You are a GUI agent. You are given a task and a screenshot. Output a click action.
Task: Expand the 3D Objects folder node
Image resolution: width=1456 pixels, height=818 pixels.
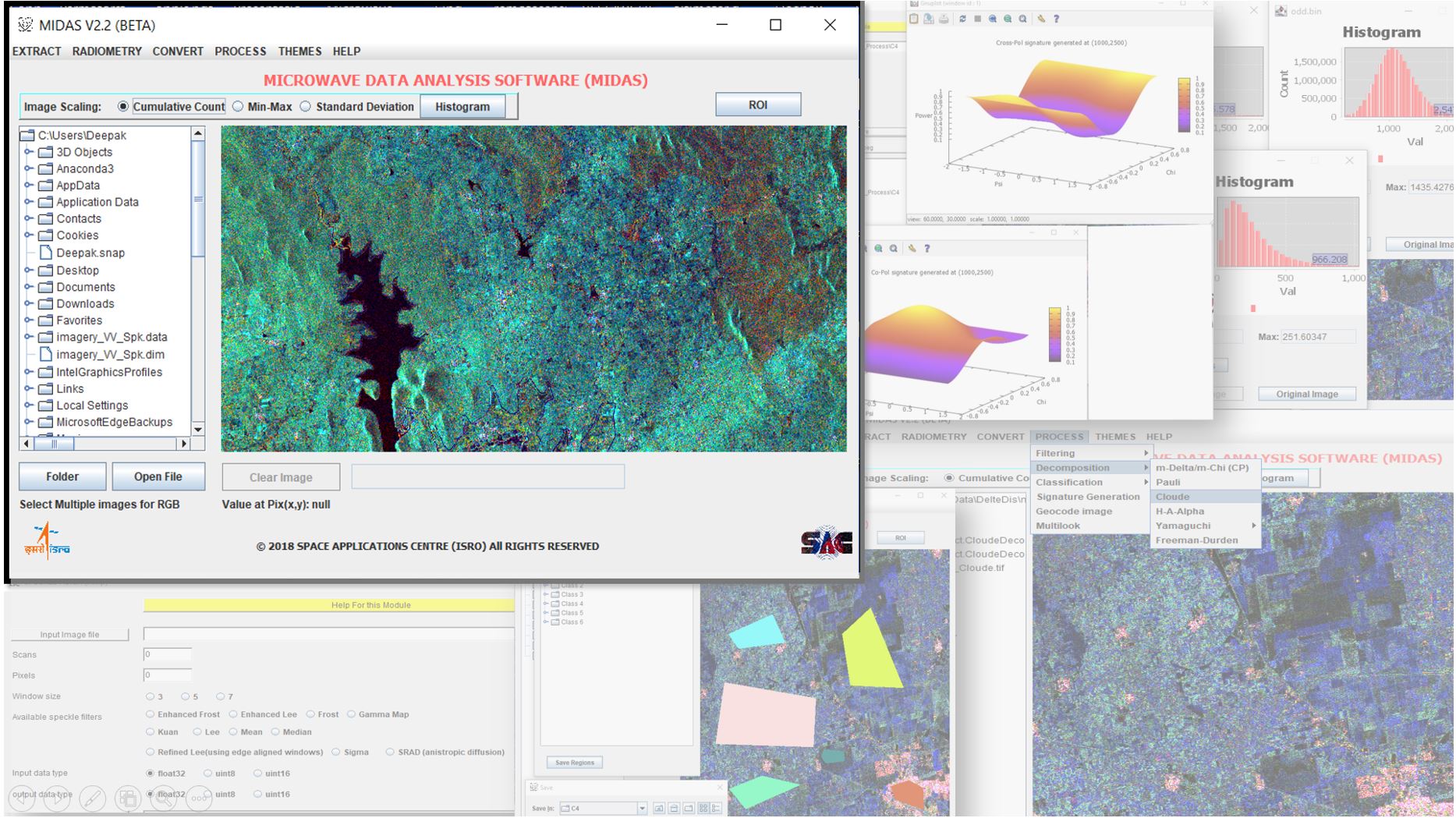click(28, 152)
